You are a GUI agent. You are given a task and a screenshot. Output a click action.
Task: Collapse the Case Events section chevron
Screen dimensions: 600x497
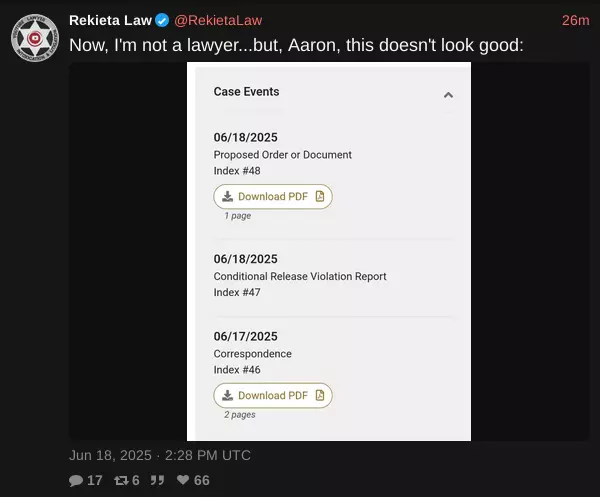[x=448, y=95]
